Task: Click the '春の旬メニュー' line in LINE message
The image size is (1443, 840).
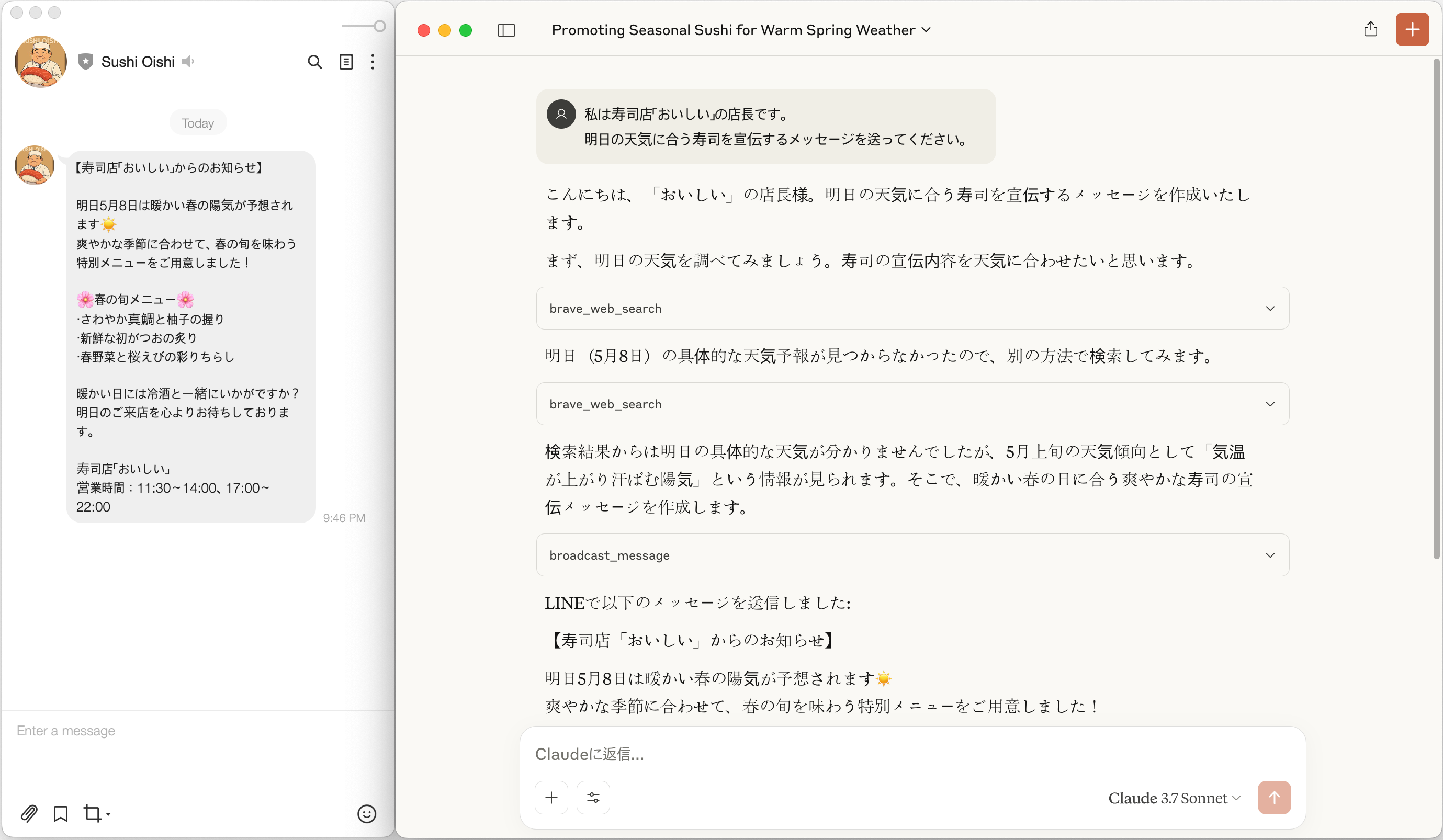Action: point(136,300)
